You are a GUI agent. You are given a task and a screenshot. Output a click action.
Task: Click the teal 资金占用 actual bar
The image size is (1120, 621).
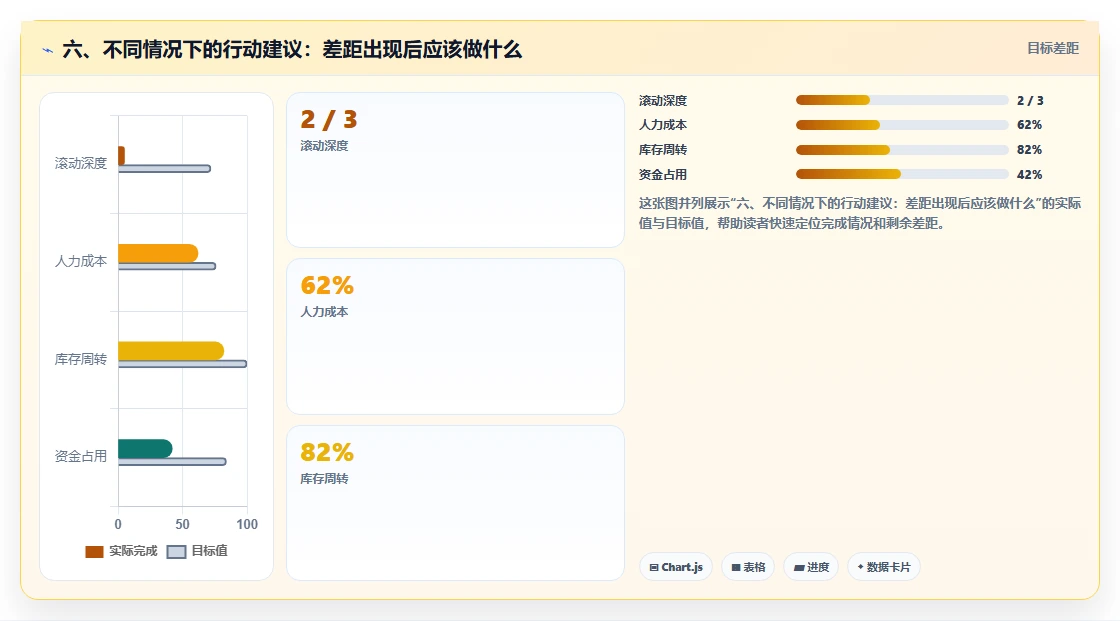coord(145,448)
